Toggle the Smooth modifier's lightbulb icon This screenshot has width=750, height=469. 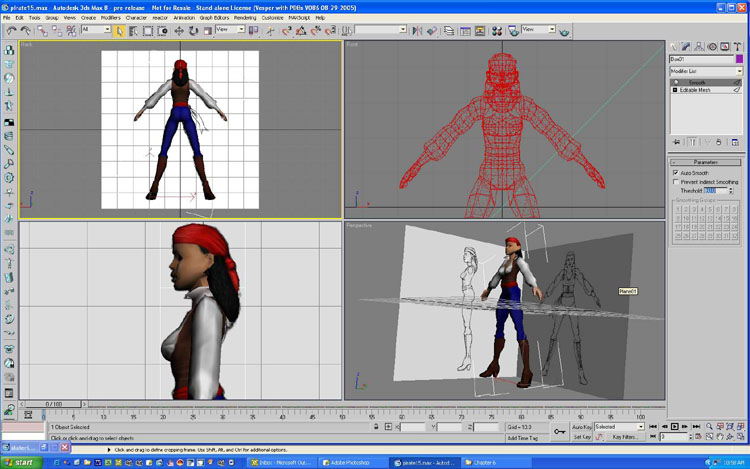point(674,82)
